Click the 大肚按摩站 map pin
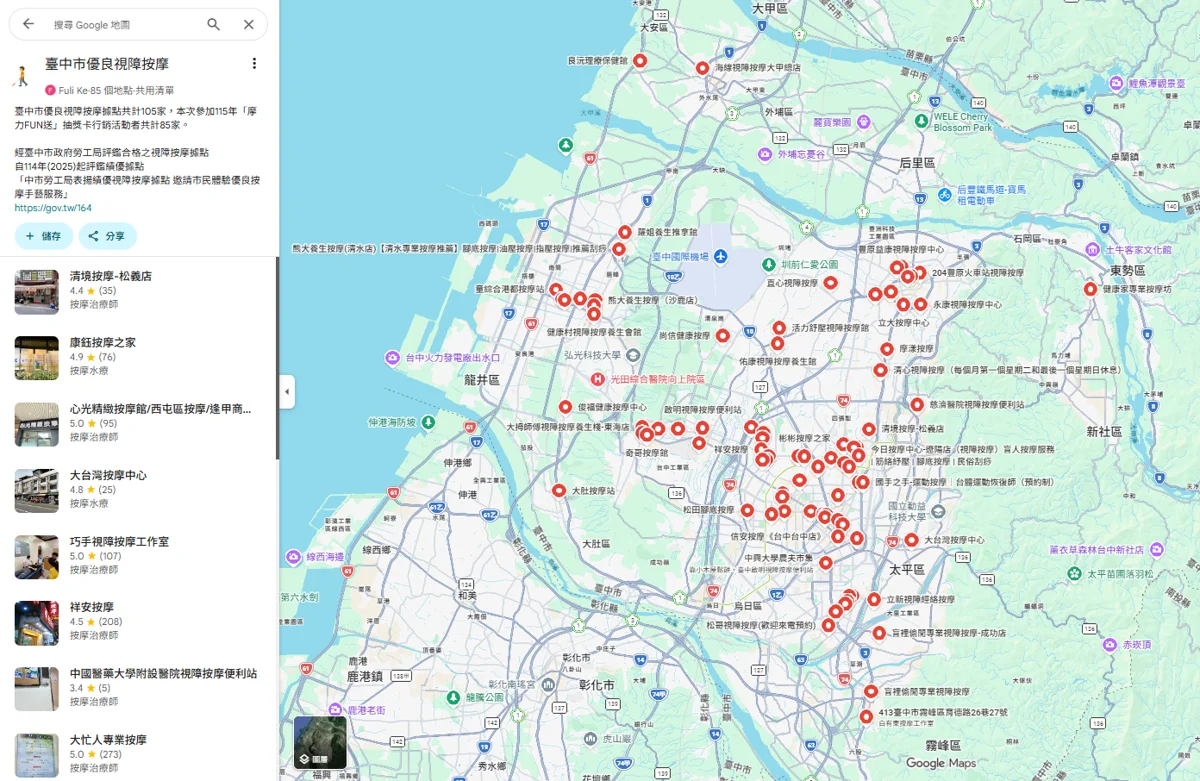The width and height of the screenshot is (1200, 781). (x=559, y=491)
